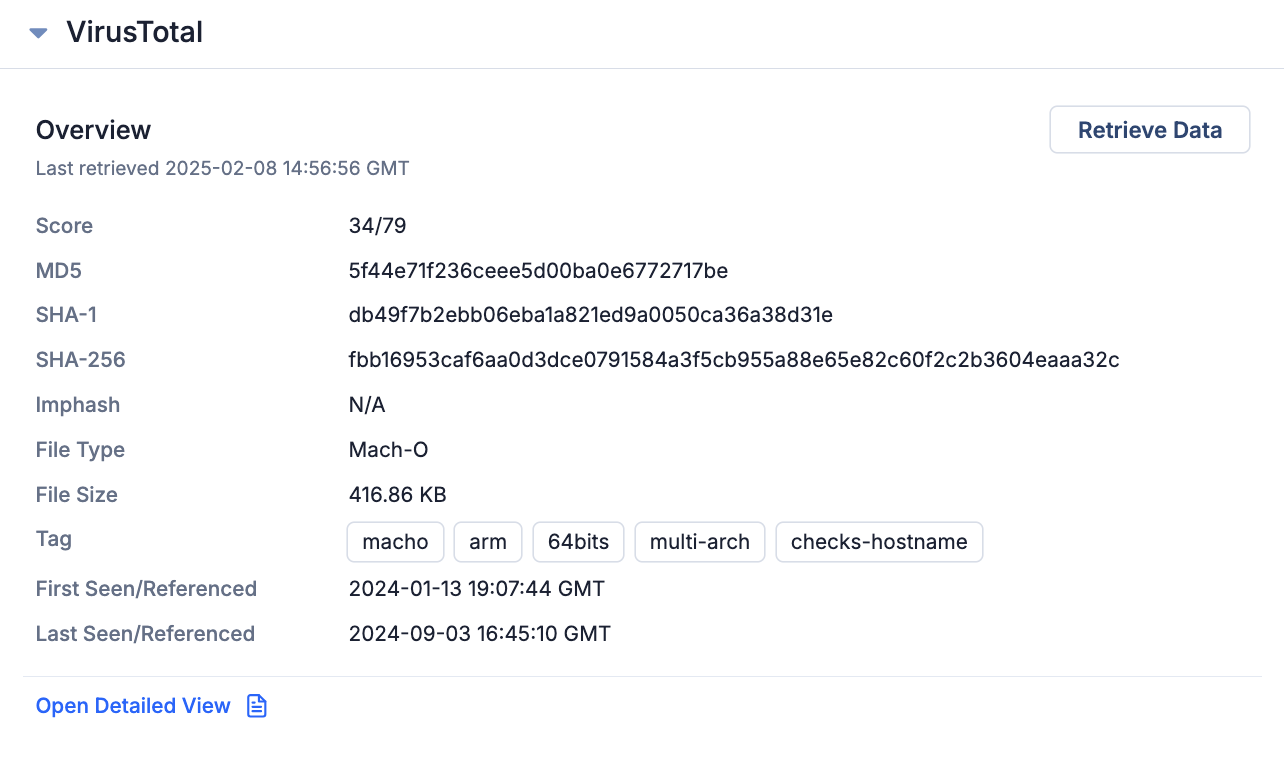
Task: Click the Last retrieved timestamp text
Action: click(x=222, y=168)
